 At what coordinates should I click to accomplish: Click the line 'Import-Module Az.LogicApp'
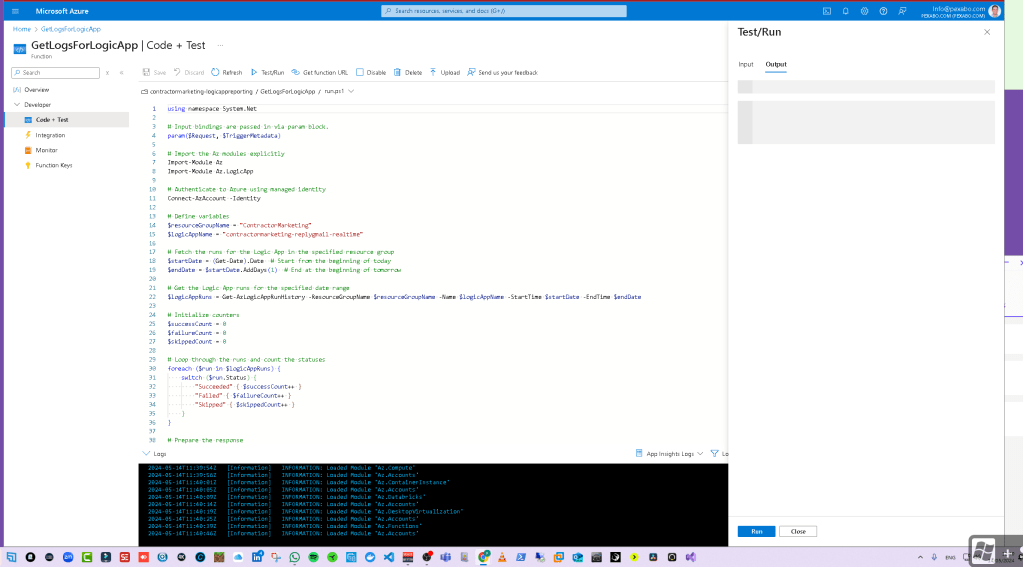[x=210, y=172]
